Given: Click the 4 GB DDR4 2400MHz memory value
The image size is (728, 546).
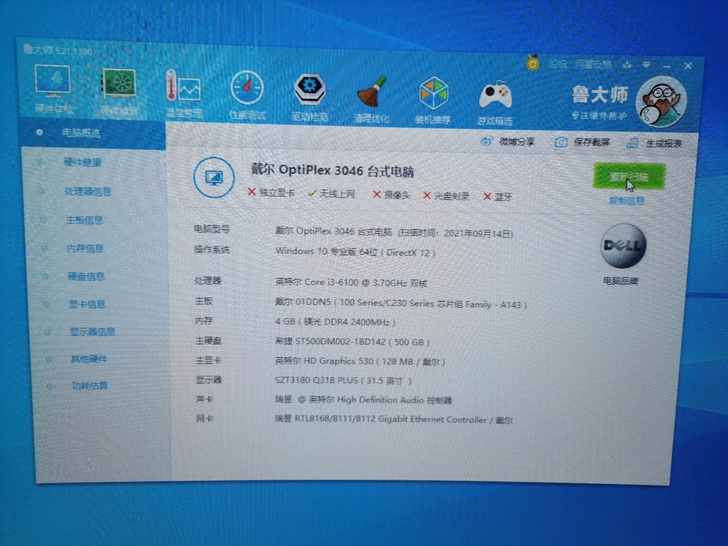Looking at the screenshot, I should [x=335, y=322].
